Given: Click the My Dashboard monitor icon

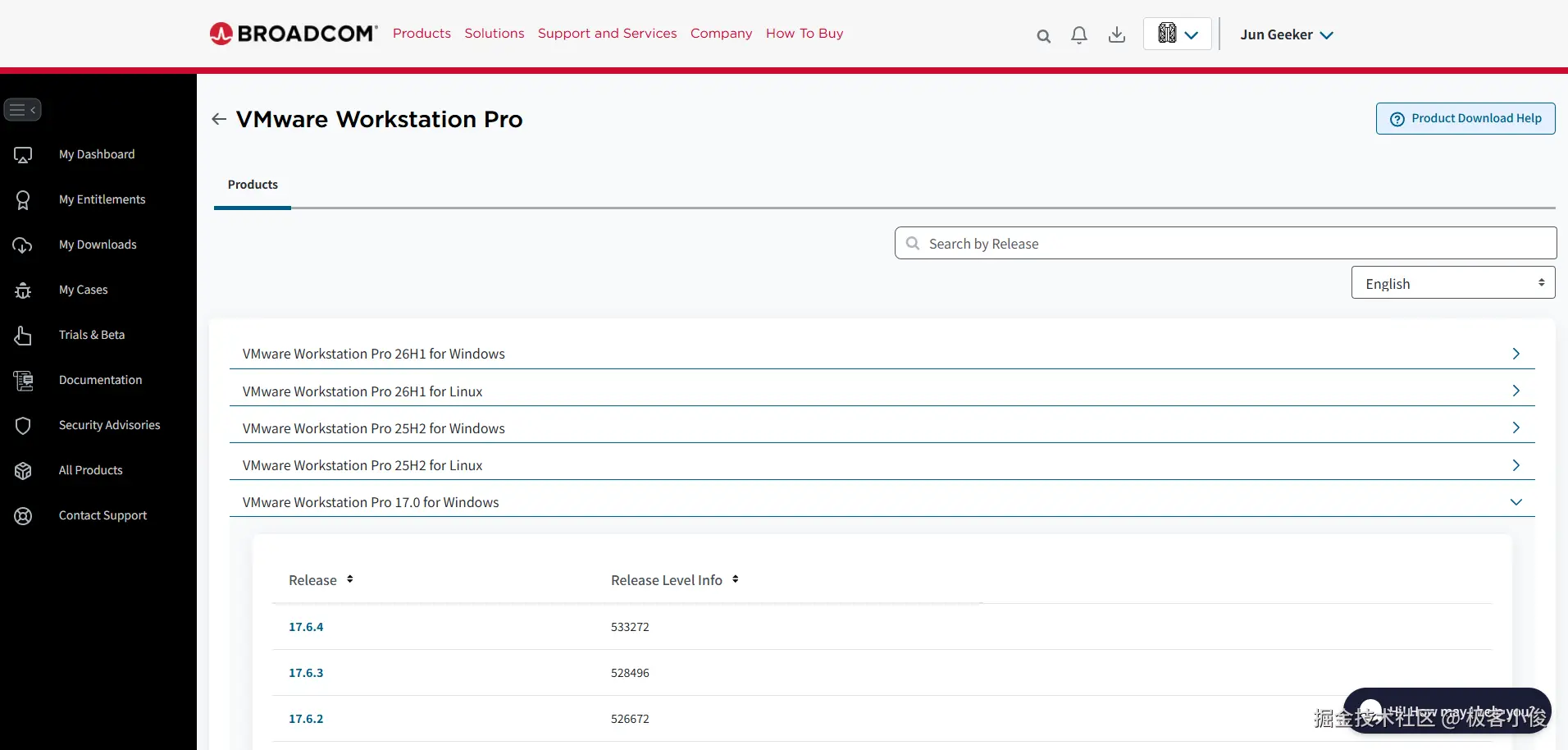Looking at the screenshot, I should 23,154.
